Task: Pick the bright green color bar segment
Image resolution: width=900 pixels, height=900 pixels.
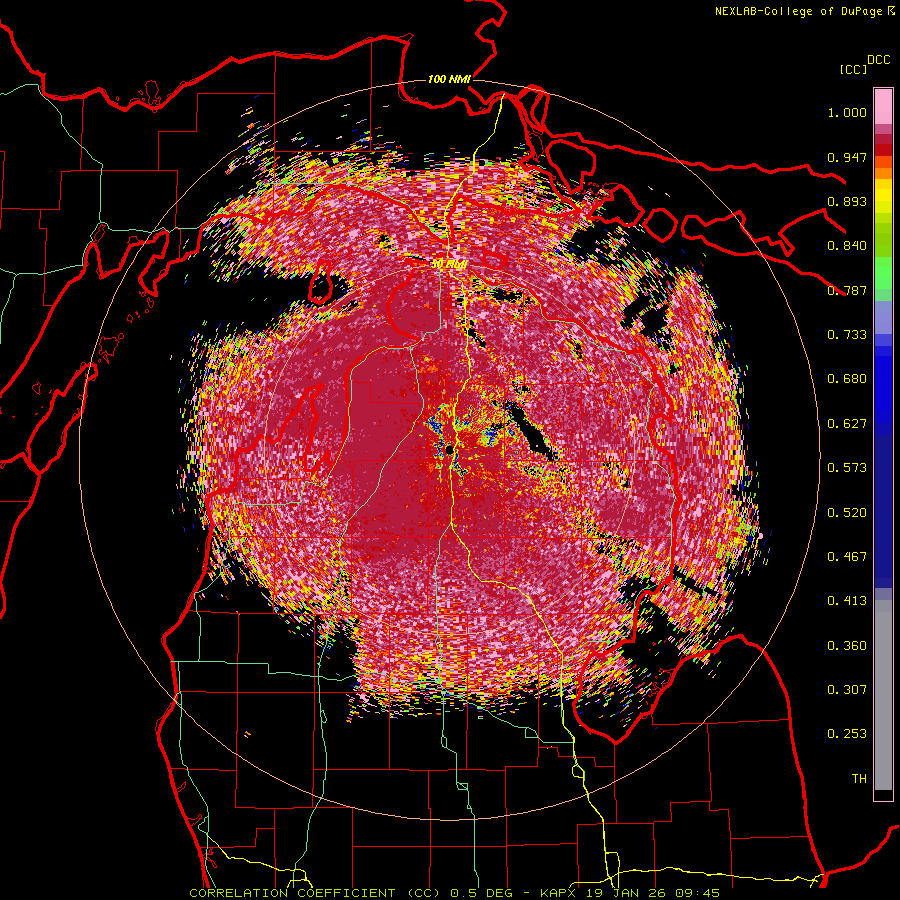Action: pos(883,273)
